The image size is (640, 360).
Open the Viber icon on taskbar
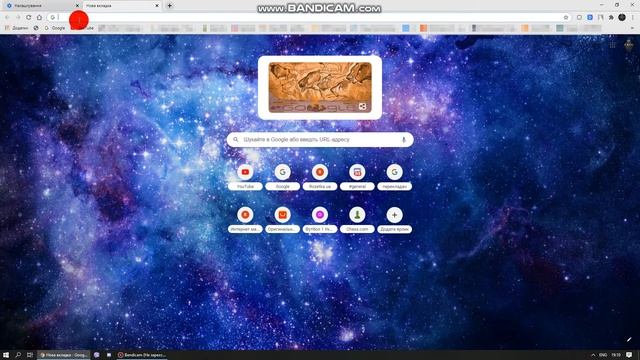click(x=97, y=355)
